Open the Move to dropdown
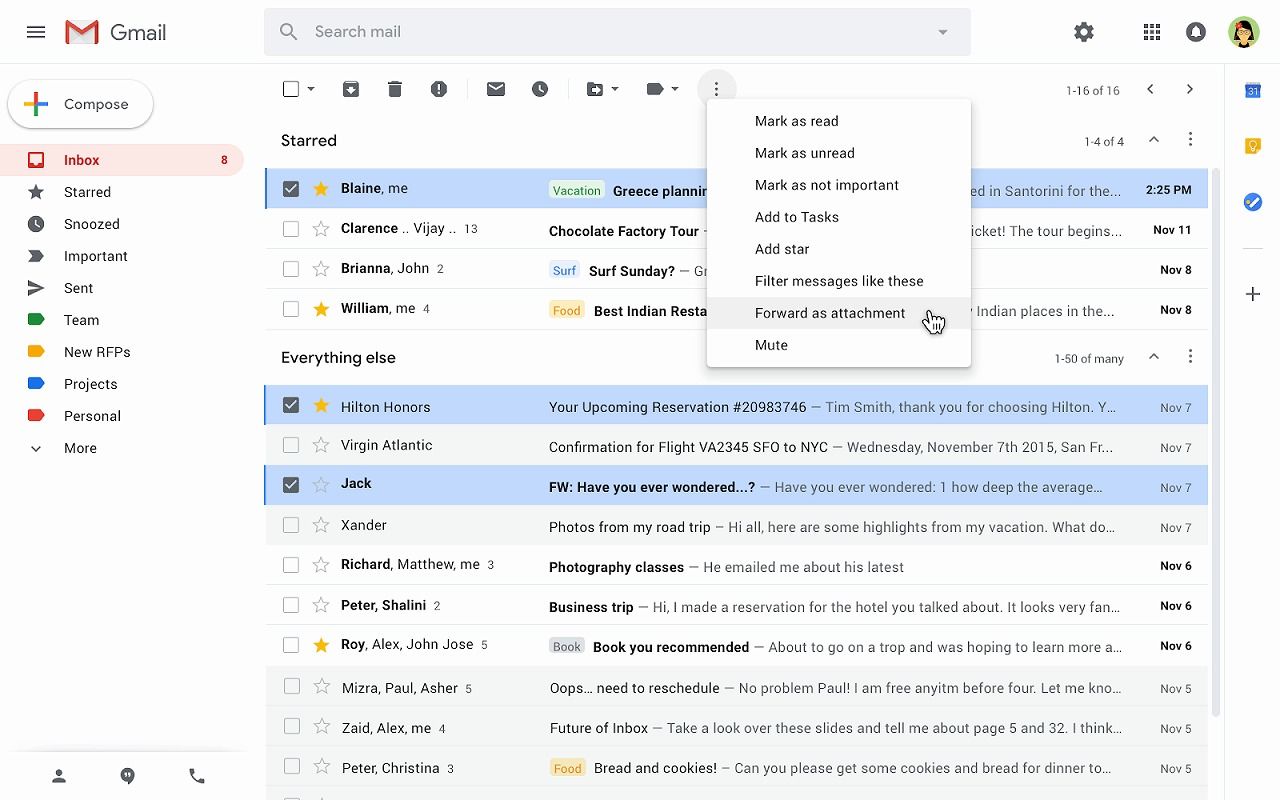Viewport: 1280px width, 800px height. click(x=602, y=89)
